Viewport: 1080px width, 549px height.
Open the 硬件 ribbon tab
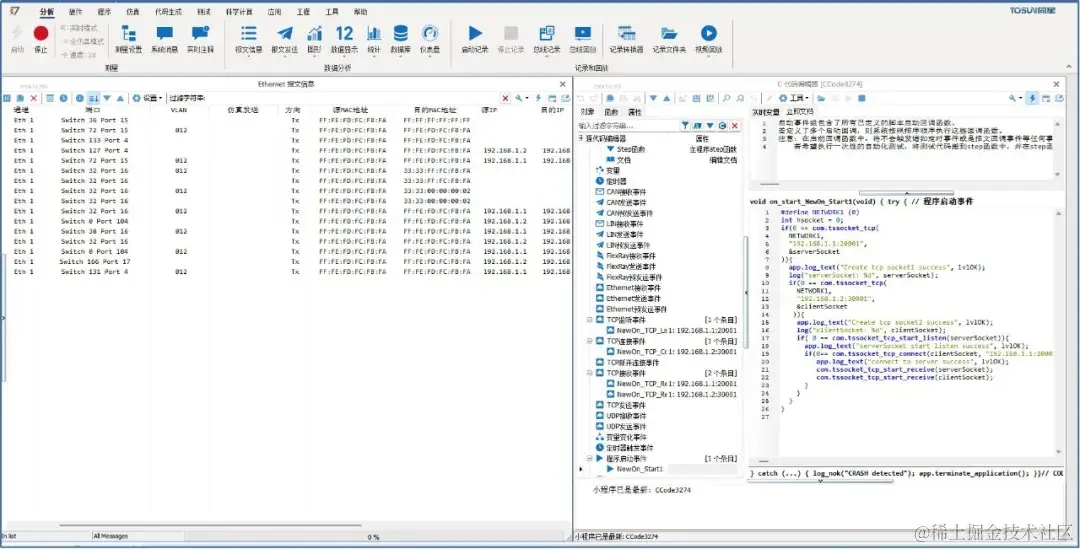click(76, 12)
